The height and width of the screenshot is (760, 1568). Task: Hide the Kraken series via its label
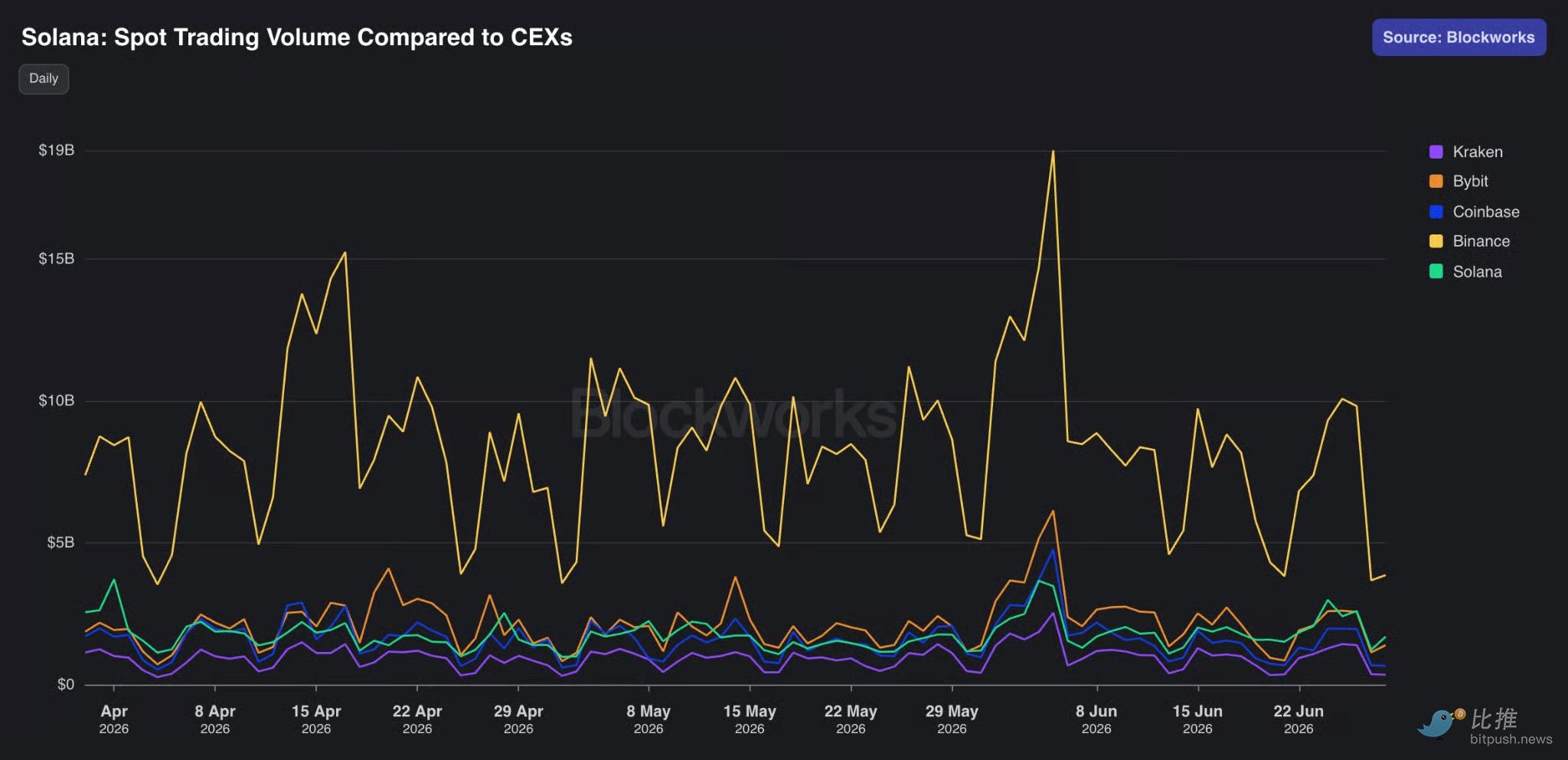(x=1478, y=152)
